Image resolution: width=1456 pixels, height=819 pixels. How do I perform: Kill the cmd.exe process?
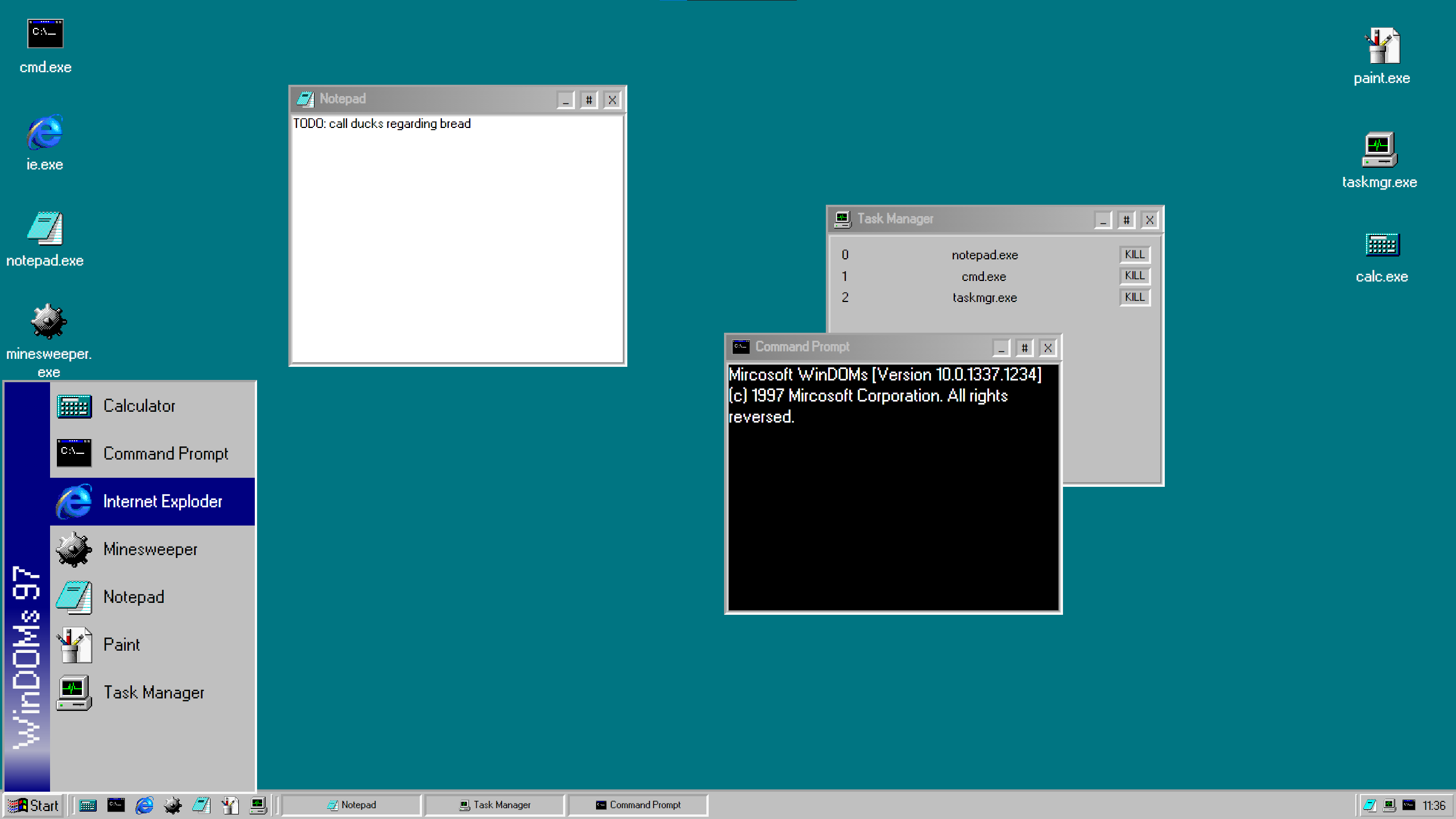[1135, 276]
